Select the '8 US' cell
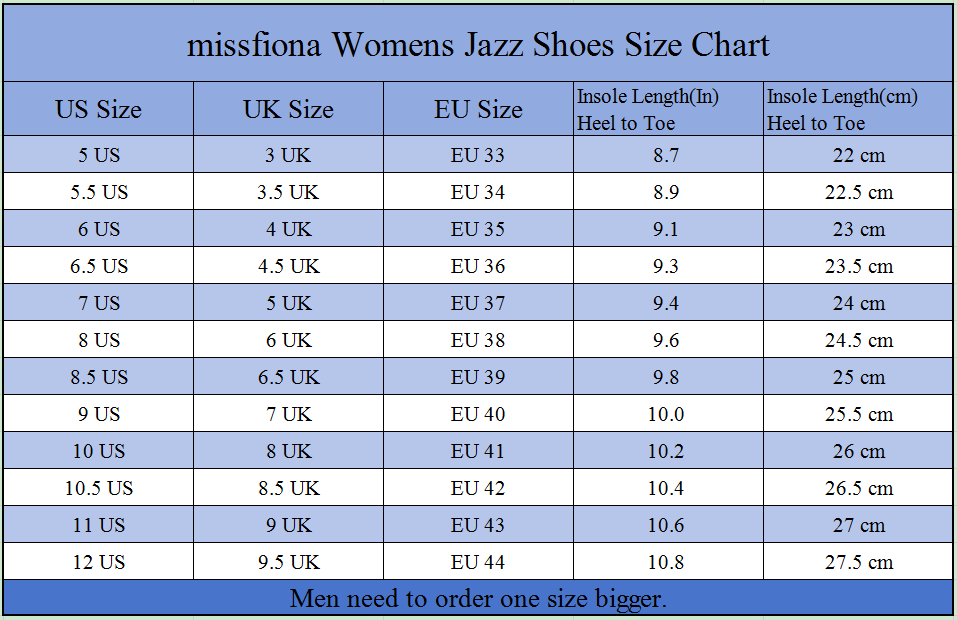 coord(98,340)
